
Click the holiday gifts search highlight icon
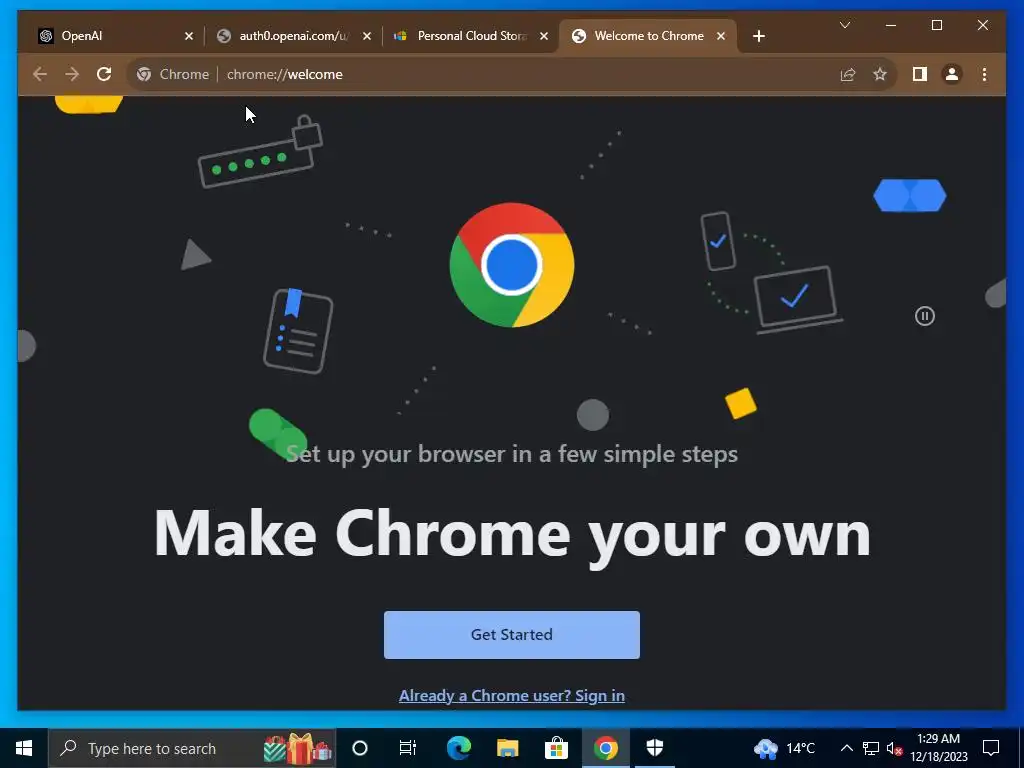pyautogui.click(x=298, y=748)
